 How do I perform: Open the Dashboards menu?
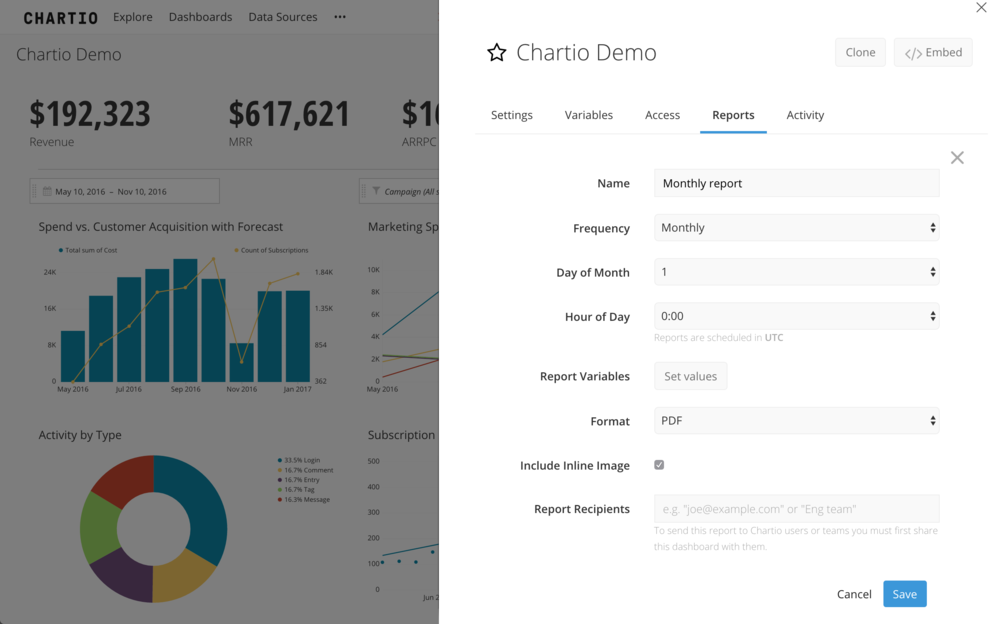200,17
